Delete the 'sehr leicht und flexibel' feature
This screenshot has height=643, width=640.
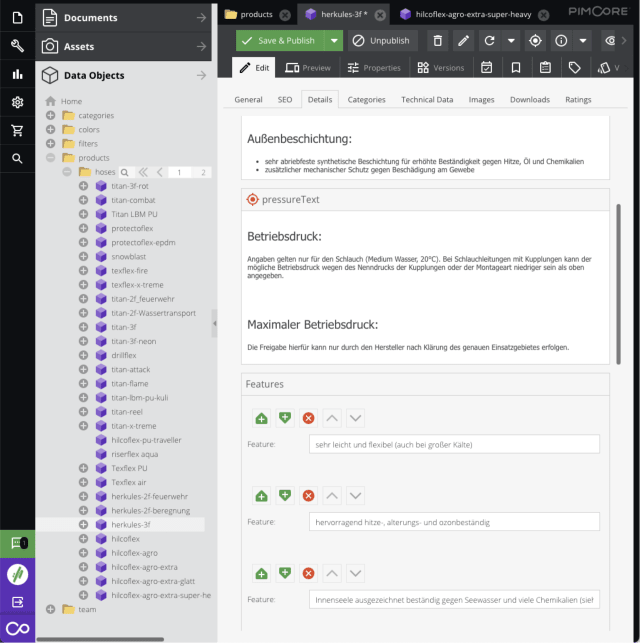[308, 417]
